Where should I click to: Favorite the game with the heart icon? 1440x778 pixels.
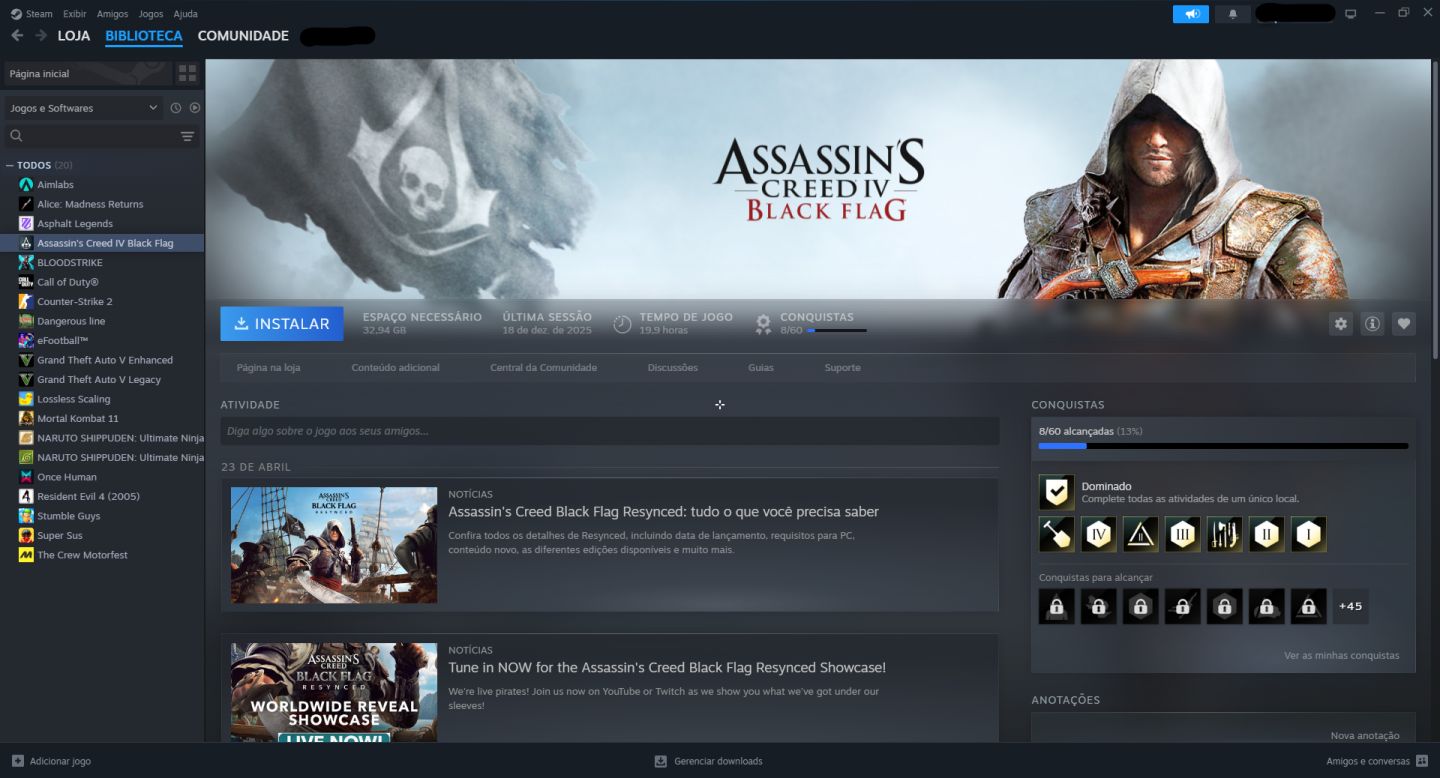click(x=1404, y=324)
